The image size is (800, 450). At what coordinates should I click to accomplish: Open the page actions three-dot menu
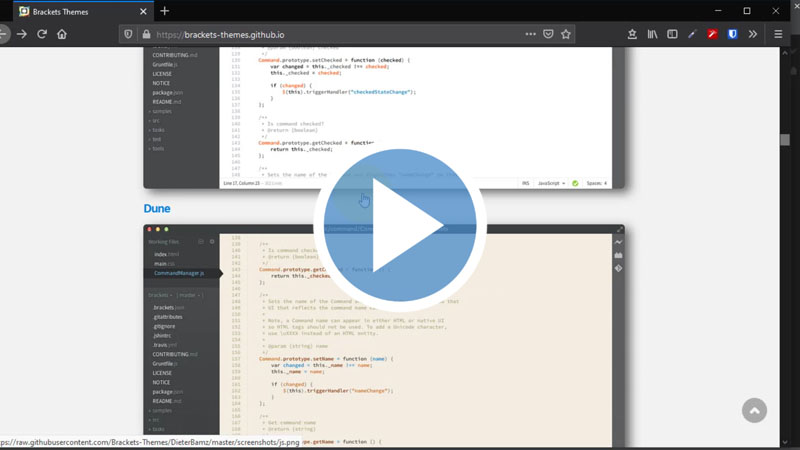click(x=530, y=34)
